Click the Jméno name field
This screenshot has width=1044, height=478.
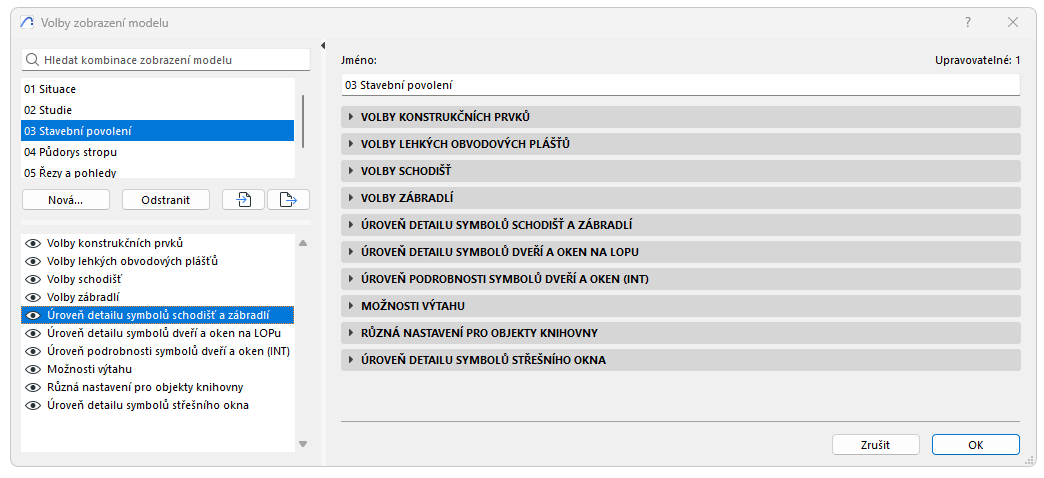pos(680,85)
